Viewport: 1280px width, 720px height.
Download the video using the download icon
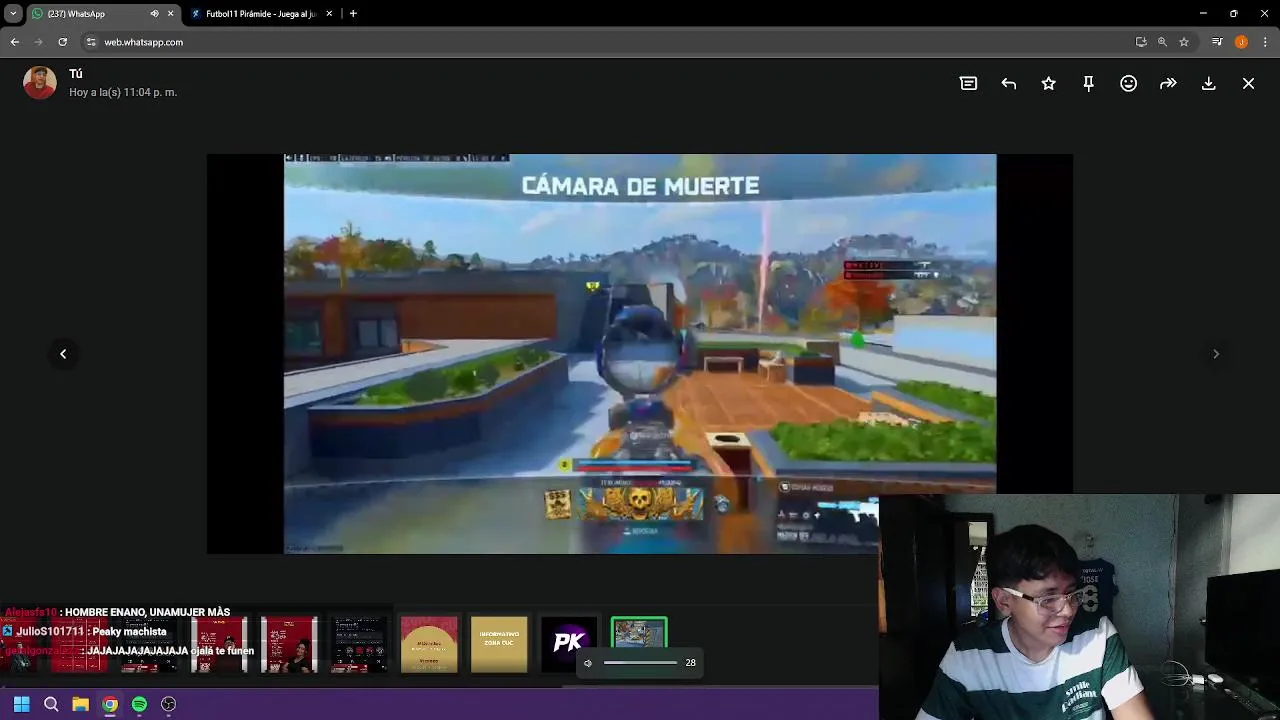(1208, 84)
